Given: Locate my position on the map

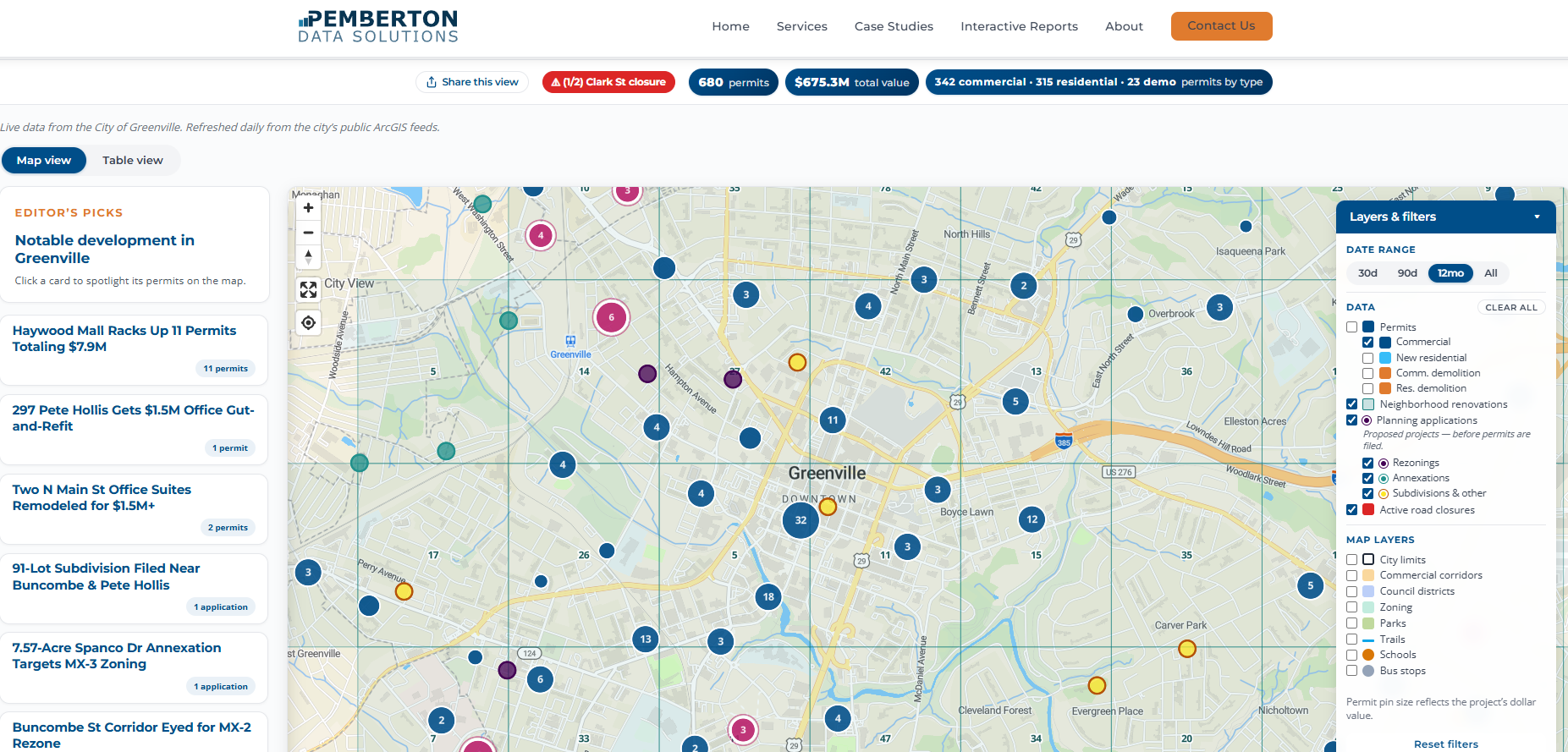Looking at the screenshot, I should coord(308,322).
